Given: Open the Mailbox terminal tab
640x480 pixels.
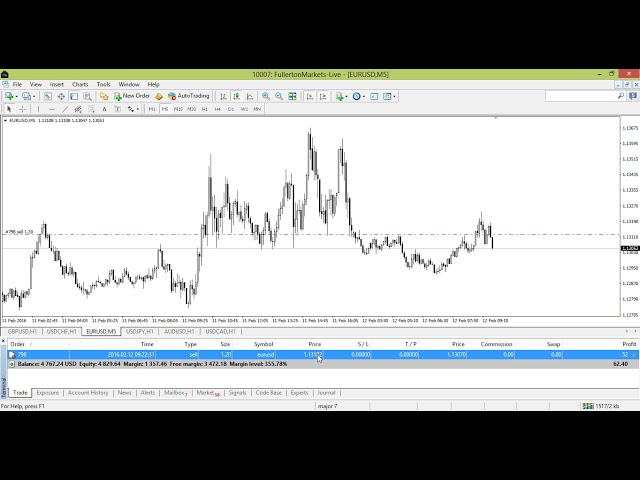Looking at the screenshot, I should (176, 393).
